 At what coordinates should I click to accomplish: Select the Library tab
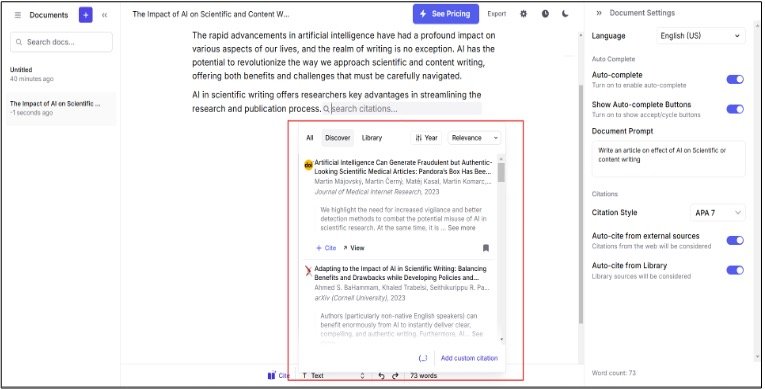372,138
